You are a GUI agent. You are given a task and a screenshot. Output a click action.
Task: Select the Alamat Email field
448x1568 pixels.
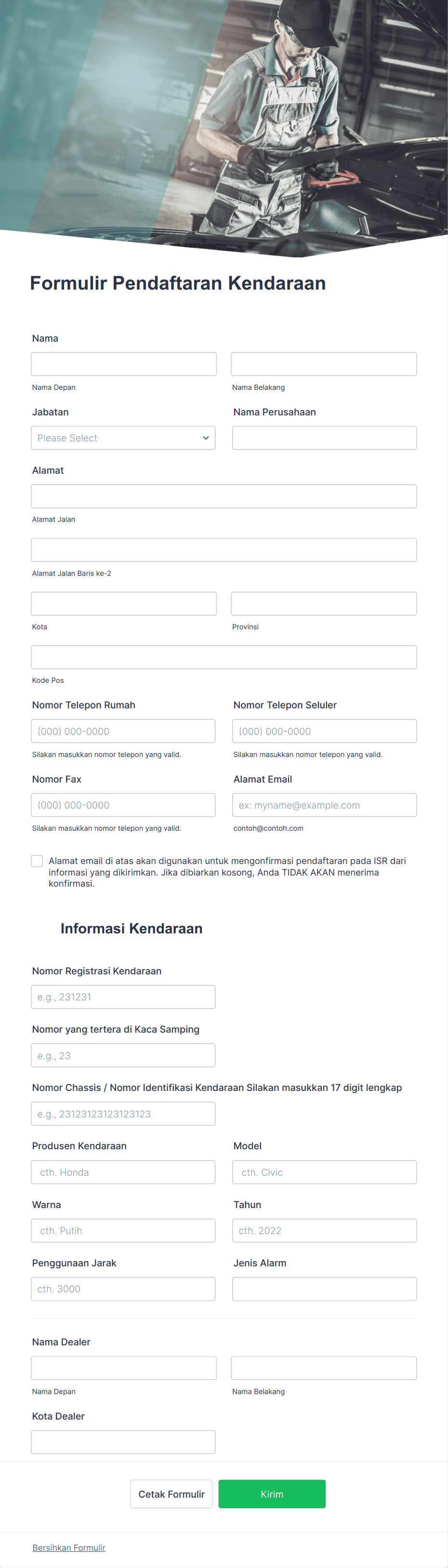323,805
